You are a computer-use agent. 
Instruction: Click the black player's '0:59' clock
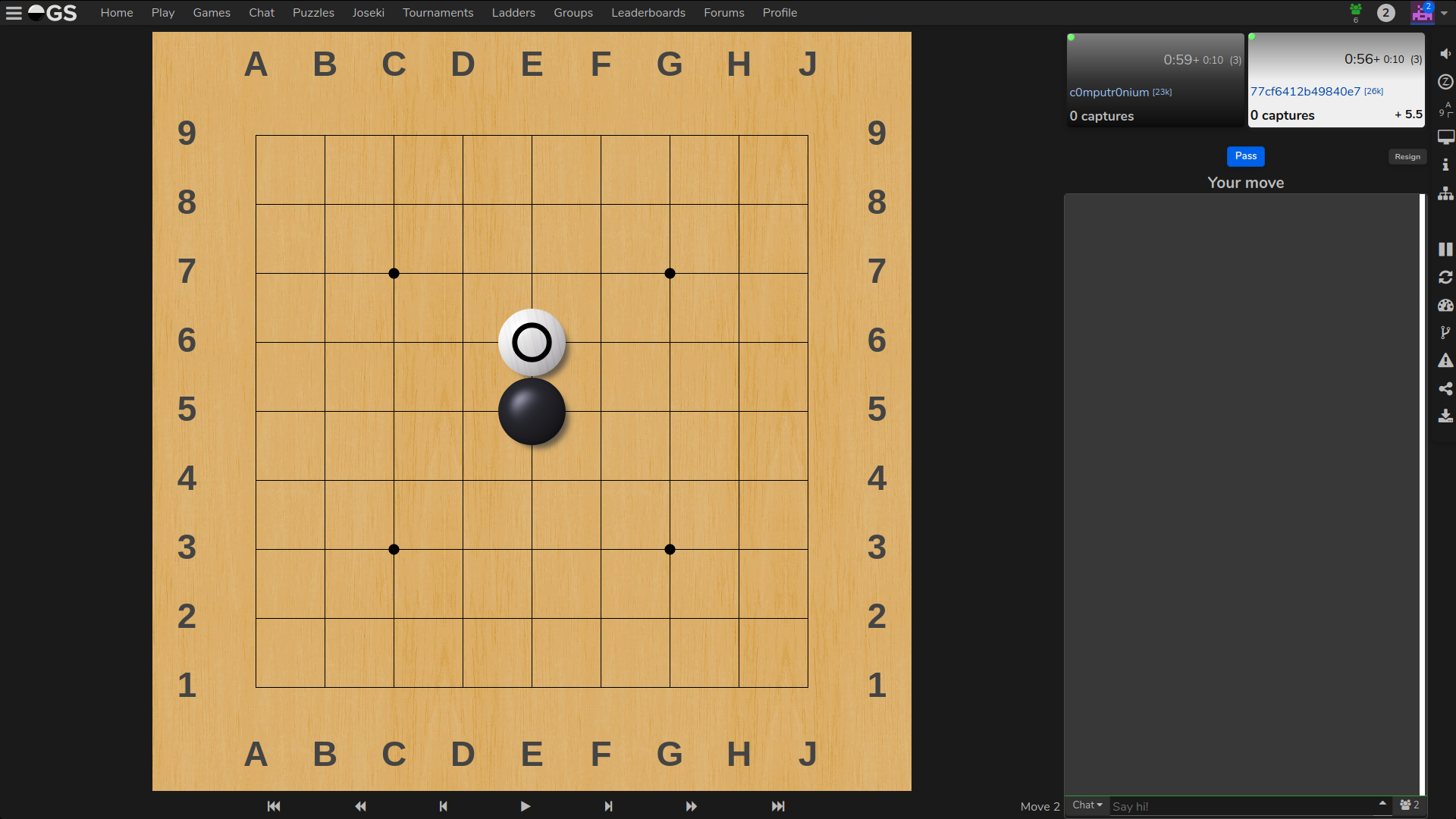click(x=1178, y=60)
